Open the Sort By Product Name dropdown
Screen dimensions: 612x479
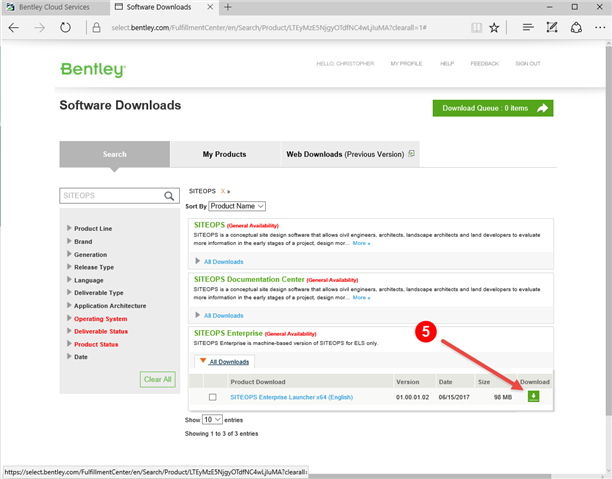click(x=237, y=206)
